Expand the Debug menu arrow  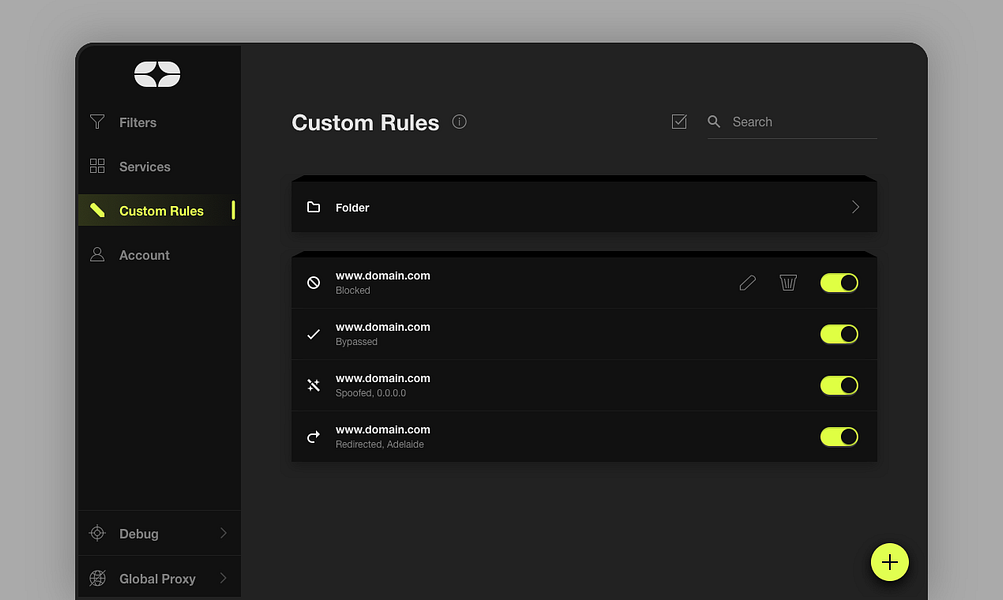(x=223, y=533)
